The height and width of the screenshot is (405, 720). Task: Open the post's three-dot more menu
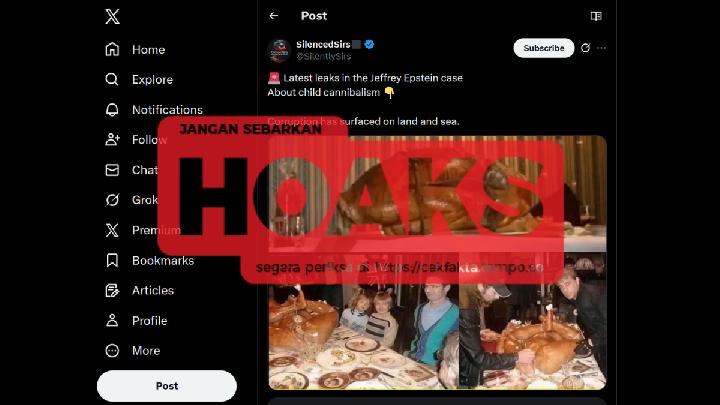pyautogui.click(x=602, y=48)
